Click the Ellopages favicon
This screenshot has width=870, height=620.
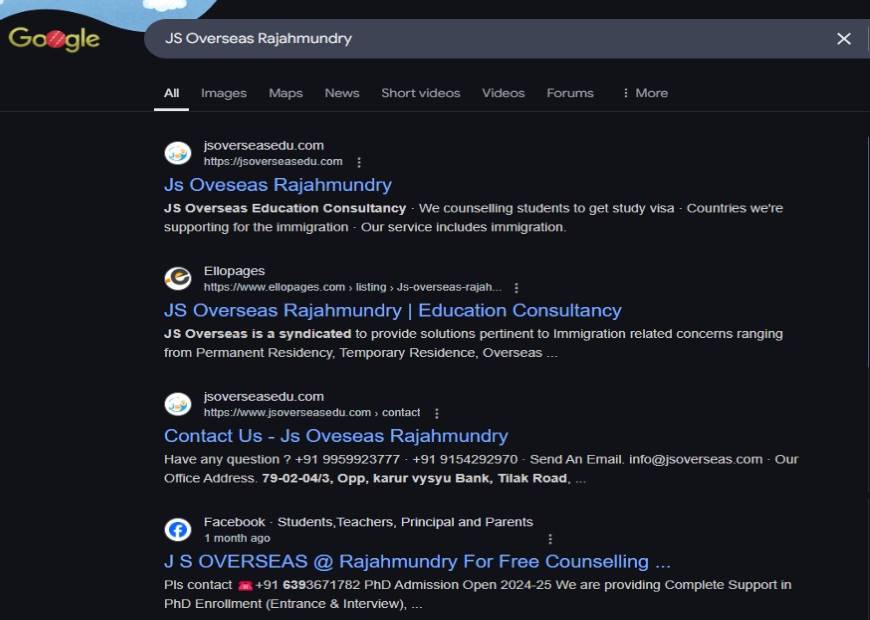tap(178, 279)
